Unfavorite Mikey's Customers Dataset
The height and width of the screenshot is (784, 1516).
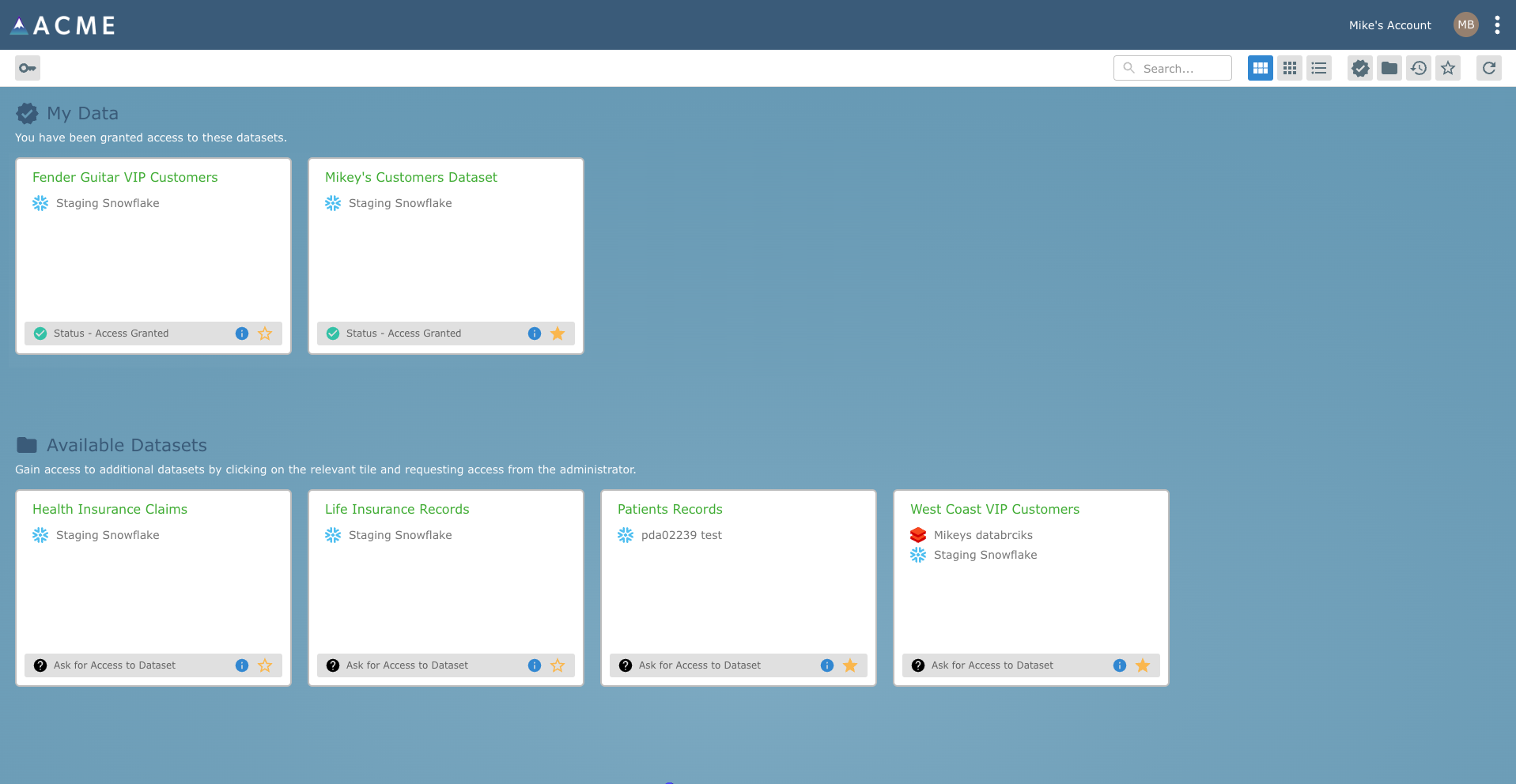tap(558, 334)
